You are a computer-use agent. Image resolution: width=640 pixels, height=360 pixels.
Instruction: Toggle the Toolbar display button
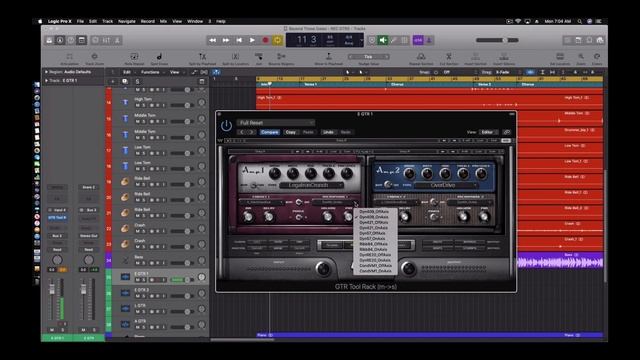click(82, 40)
